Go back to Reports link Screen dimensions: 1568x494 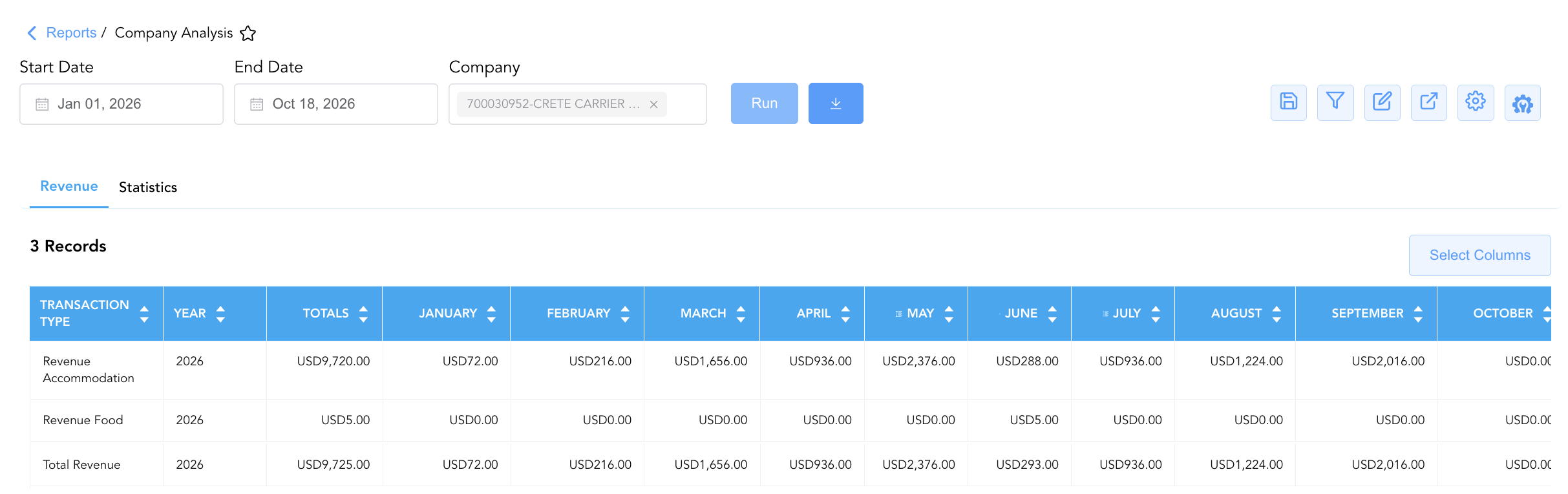click(71, 33)
